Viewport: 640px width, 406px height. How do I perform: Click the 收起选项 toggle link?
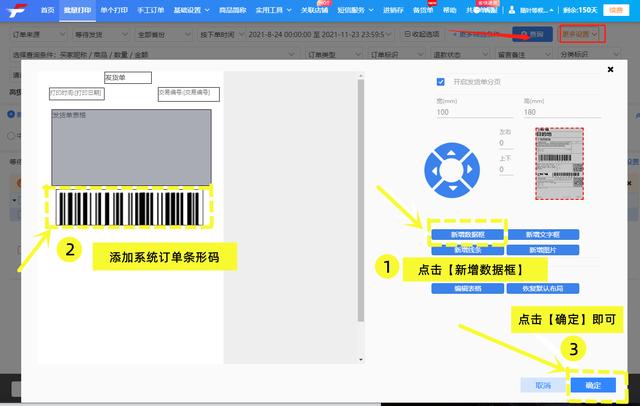coord(422,34)
